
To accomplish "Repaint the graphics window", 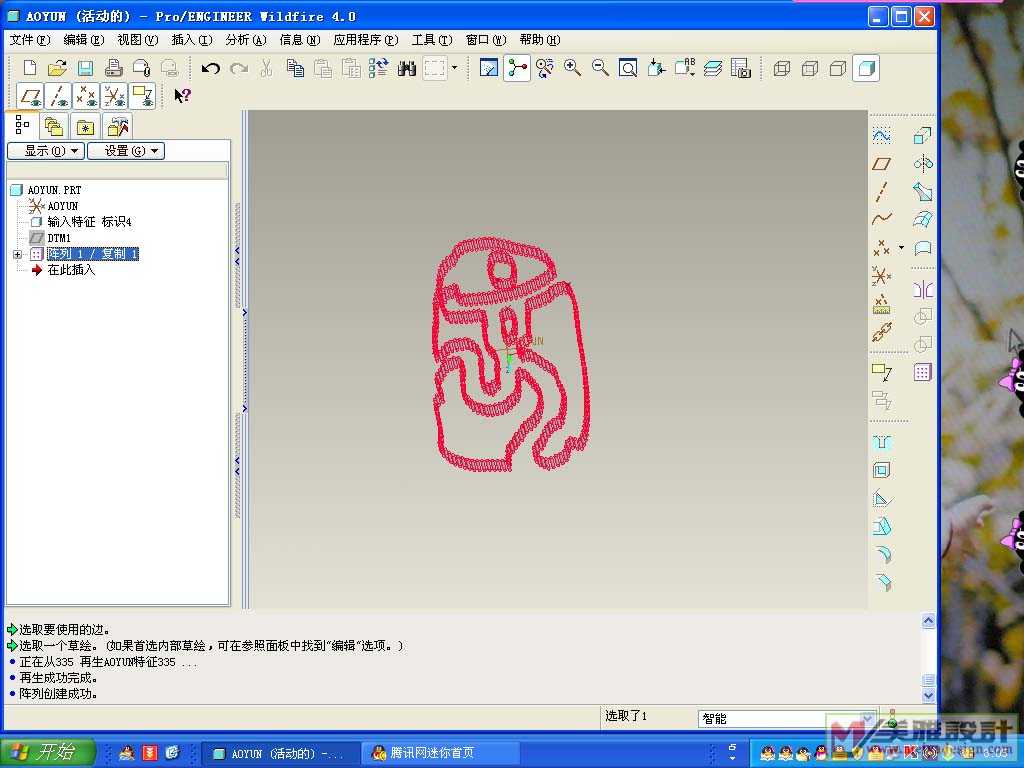I will click(488, 68).
